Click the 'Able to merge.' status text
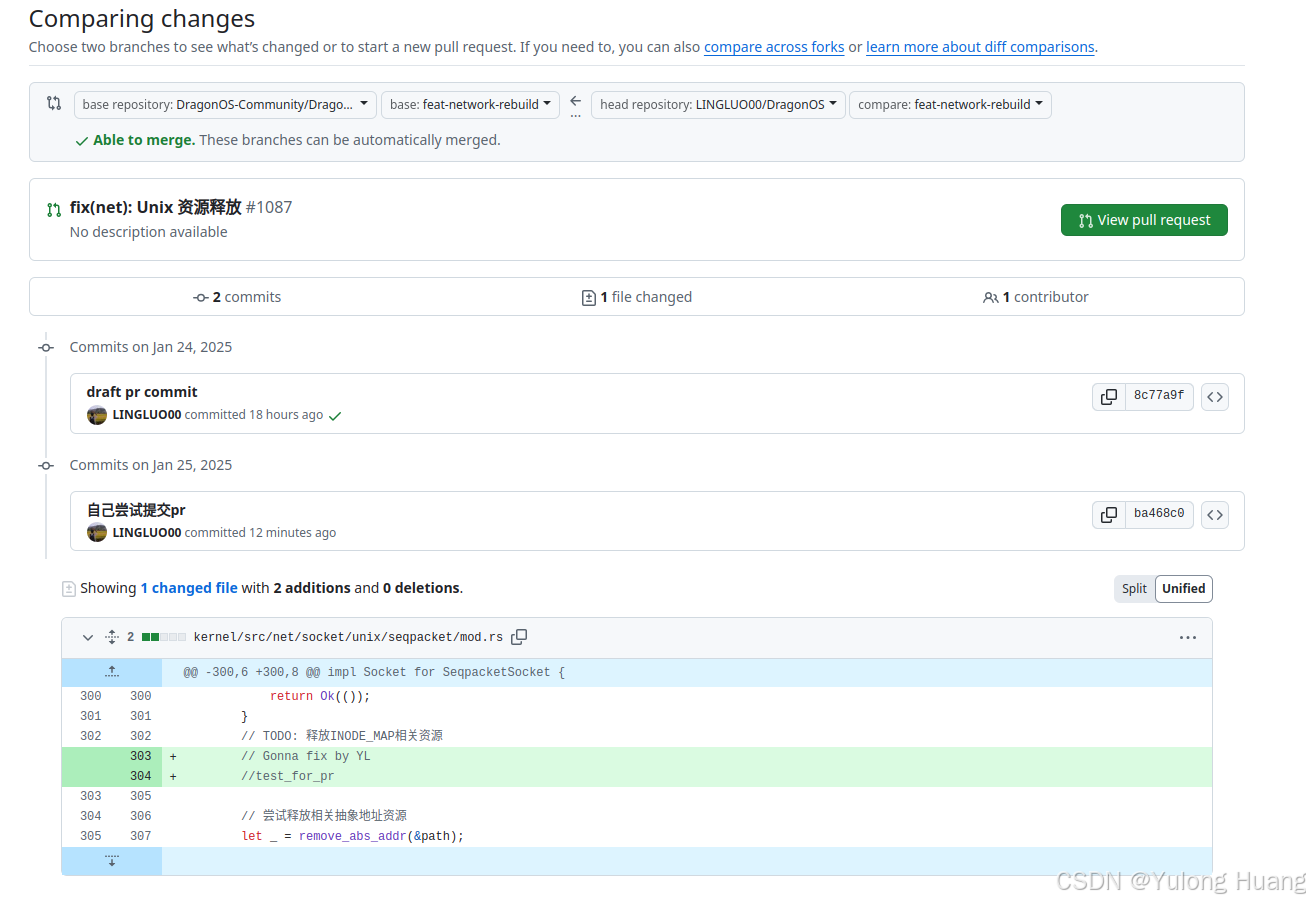The height and width of the screenshot is (903, 1310). tap(144, 140)
